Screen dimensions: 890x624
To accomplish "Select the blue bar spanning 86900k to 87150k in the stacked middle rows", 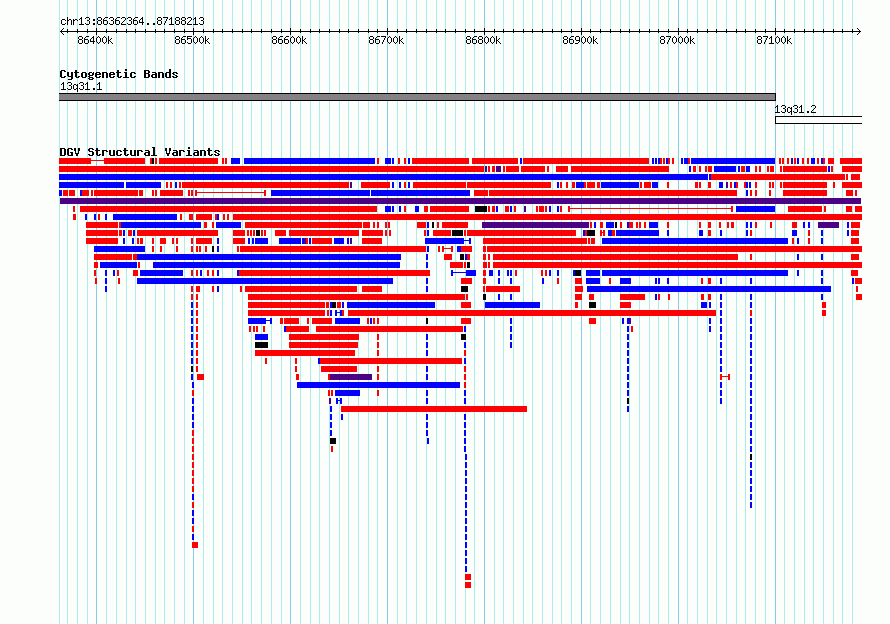I will click(709, 289).
